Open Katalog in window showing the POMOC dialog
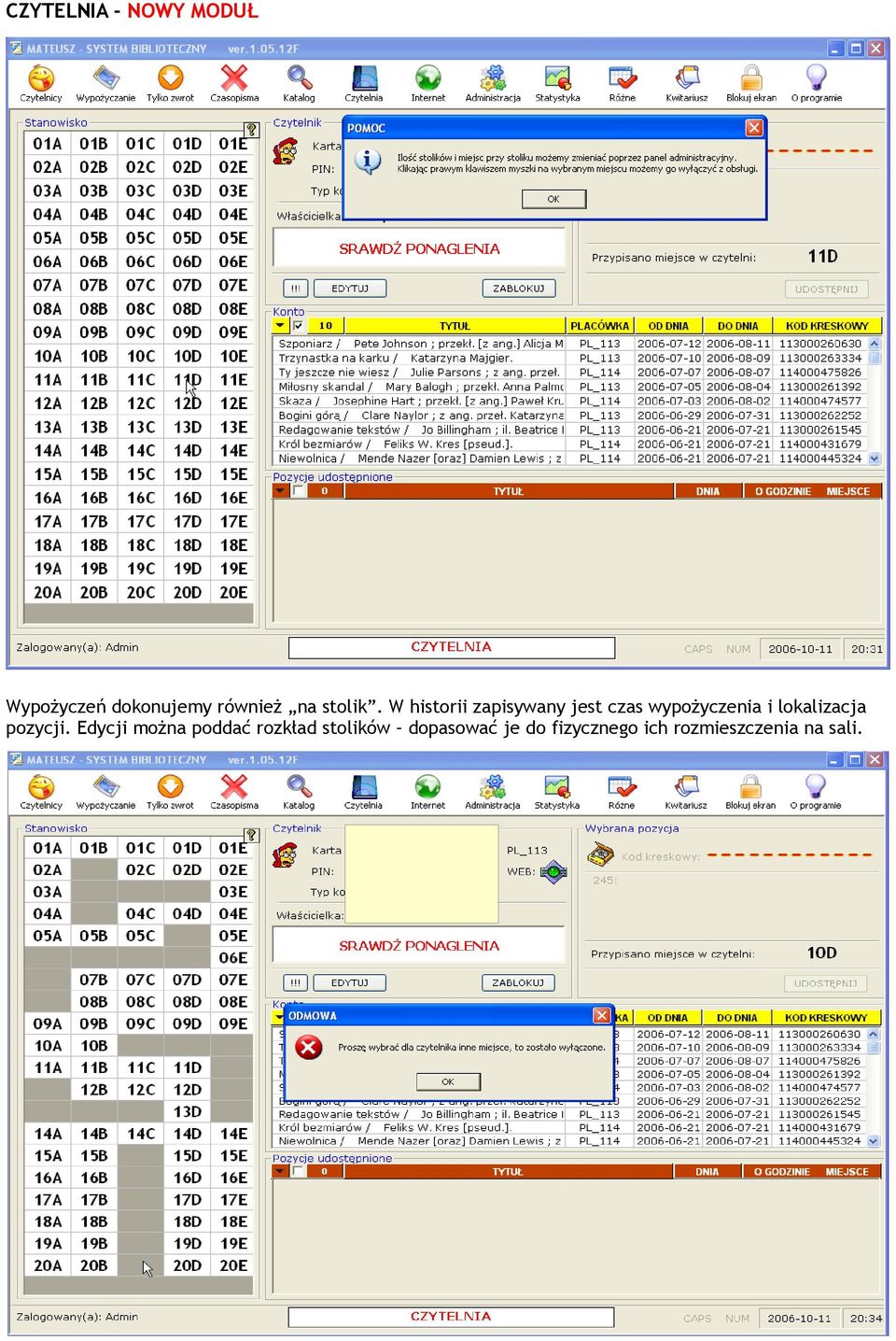 299,83
